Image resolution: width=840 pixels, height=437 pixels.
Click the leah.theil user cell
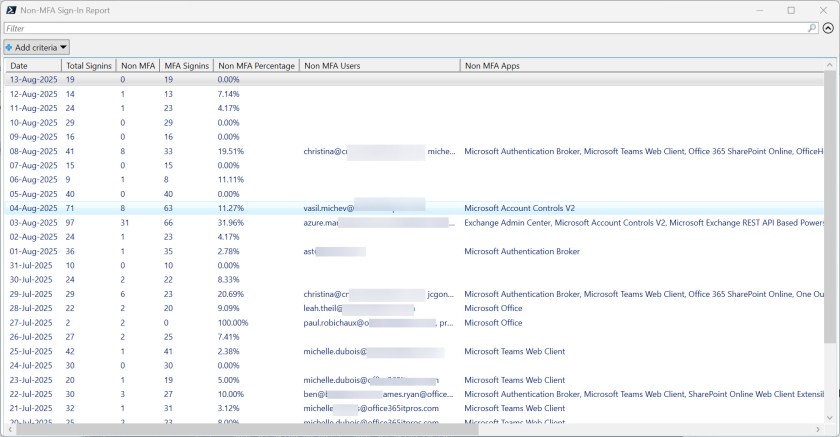tap(359, 308)
